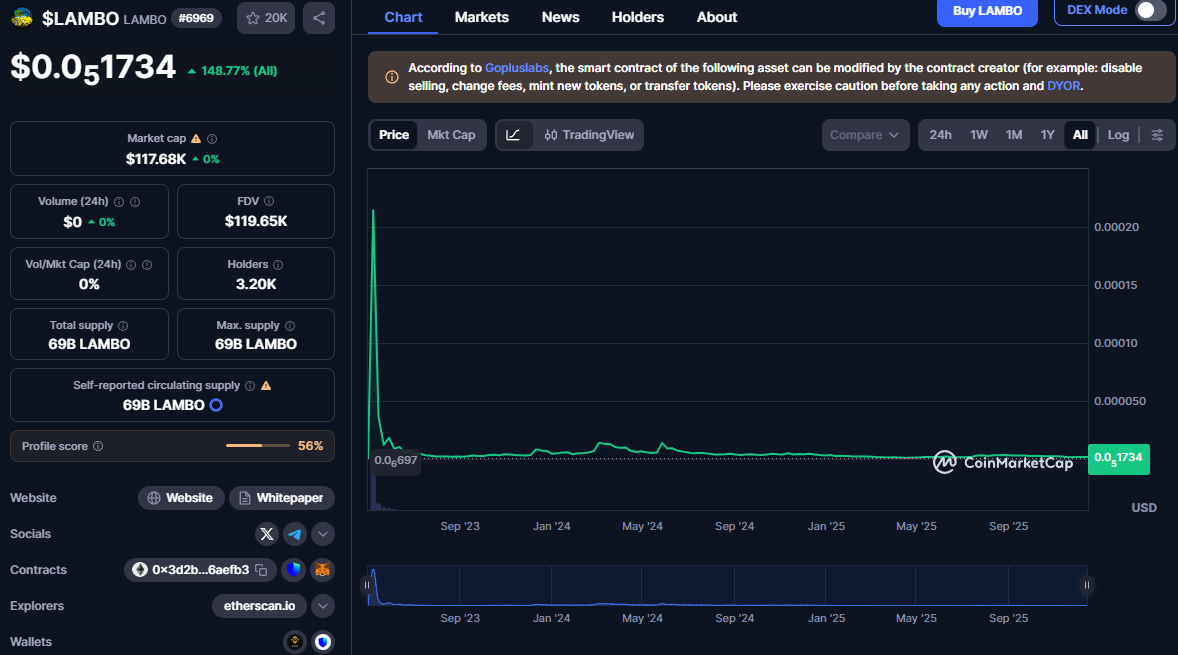
Task: Open the Holders tab
Action: click(637, 17)
